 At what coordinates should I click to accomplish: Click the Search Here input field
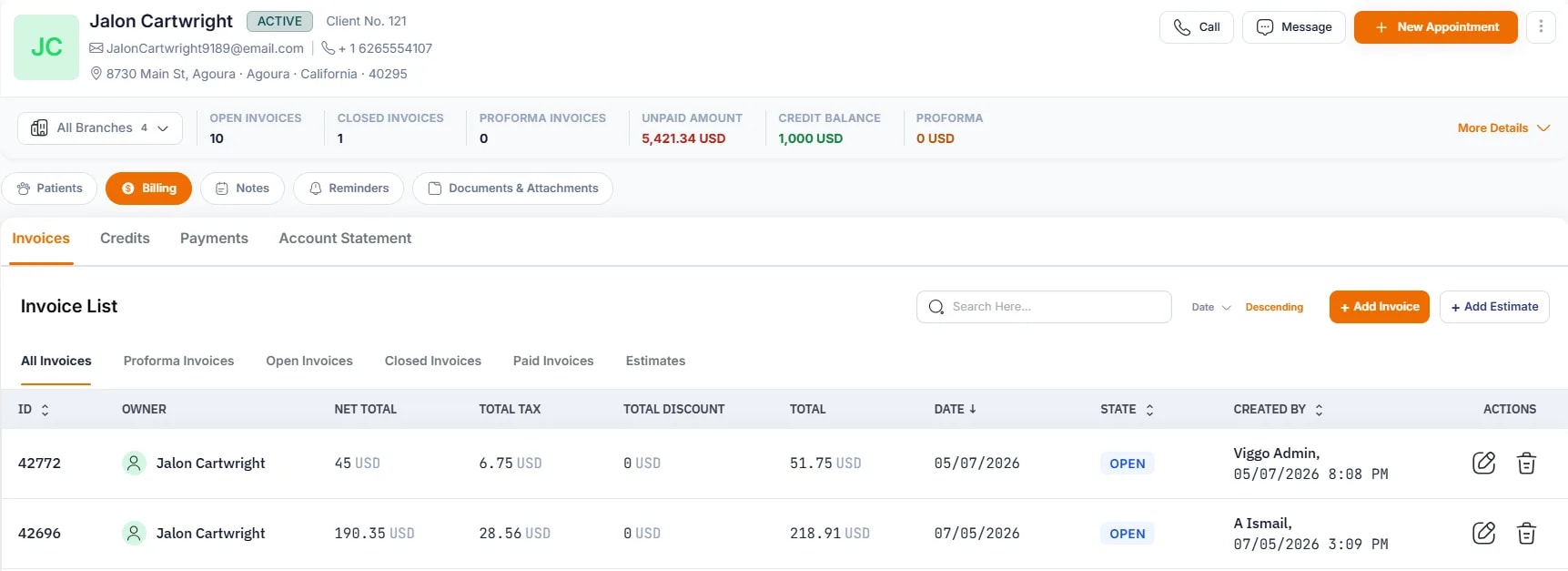click(1044, 307)
